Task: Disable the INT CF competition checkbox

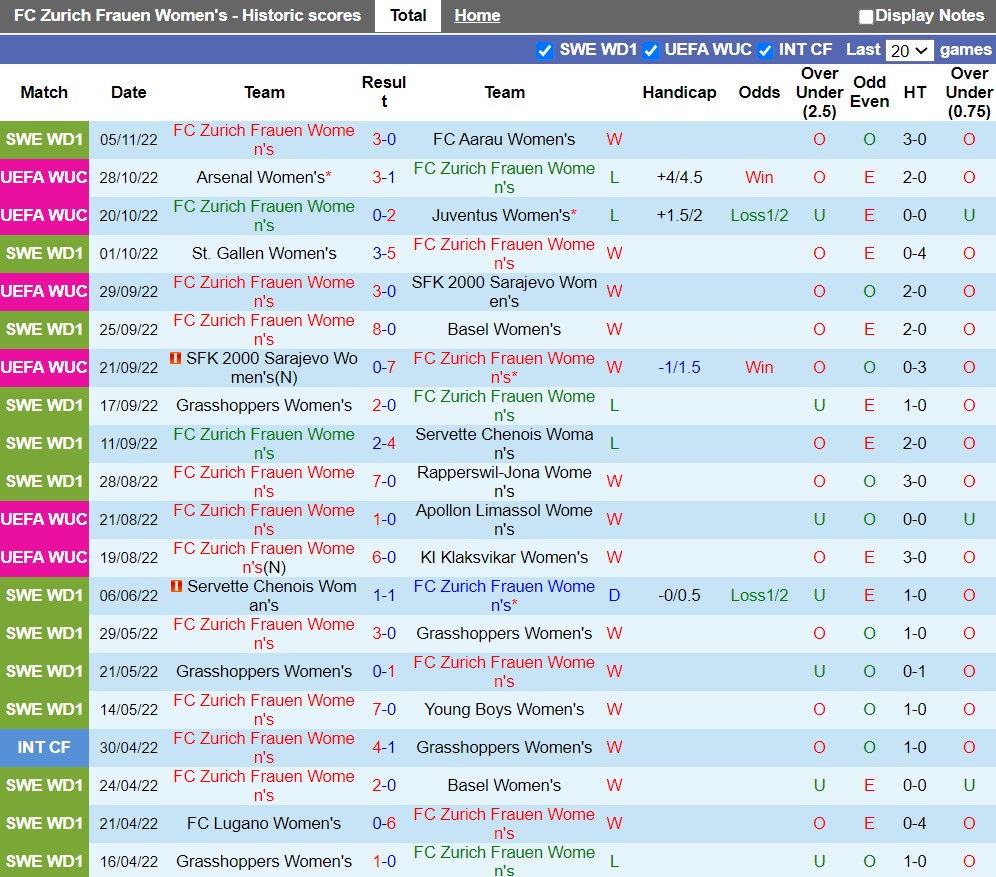Action: click(x=766, y=50)
